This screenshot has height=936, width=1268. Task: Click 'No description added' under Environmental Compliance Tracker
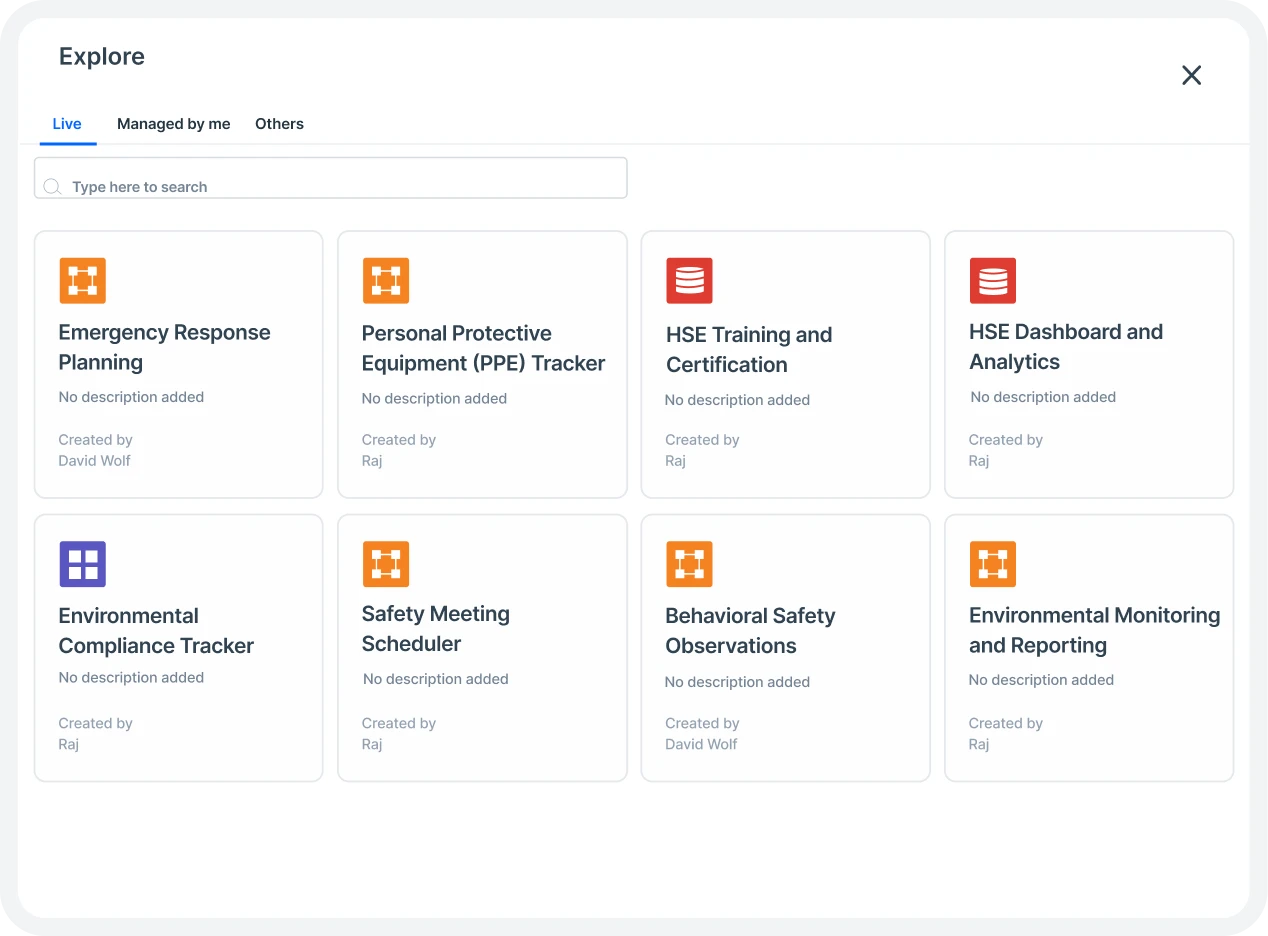(131, 677)
